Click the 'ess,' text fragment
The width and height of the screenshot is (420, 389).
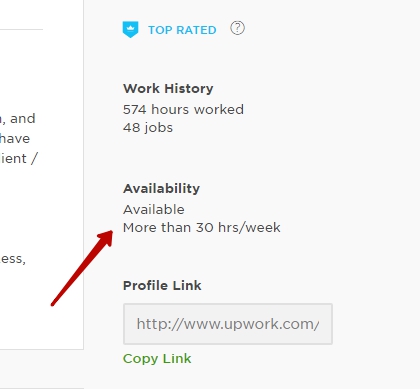[x=13, y=259]
